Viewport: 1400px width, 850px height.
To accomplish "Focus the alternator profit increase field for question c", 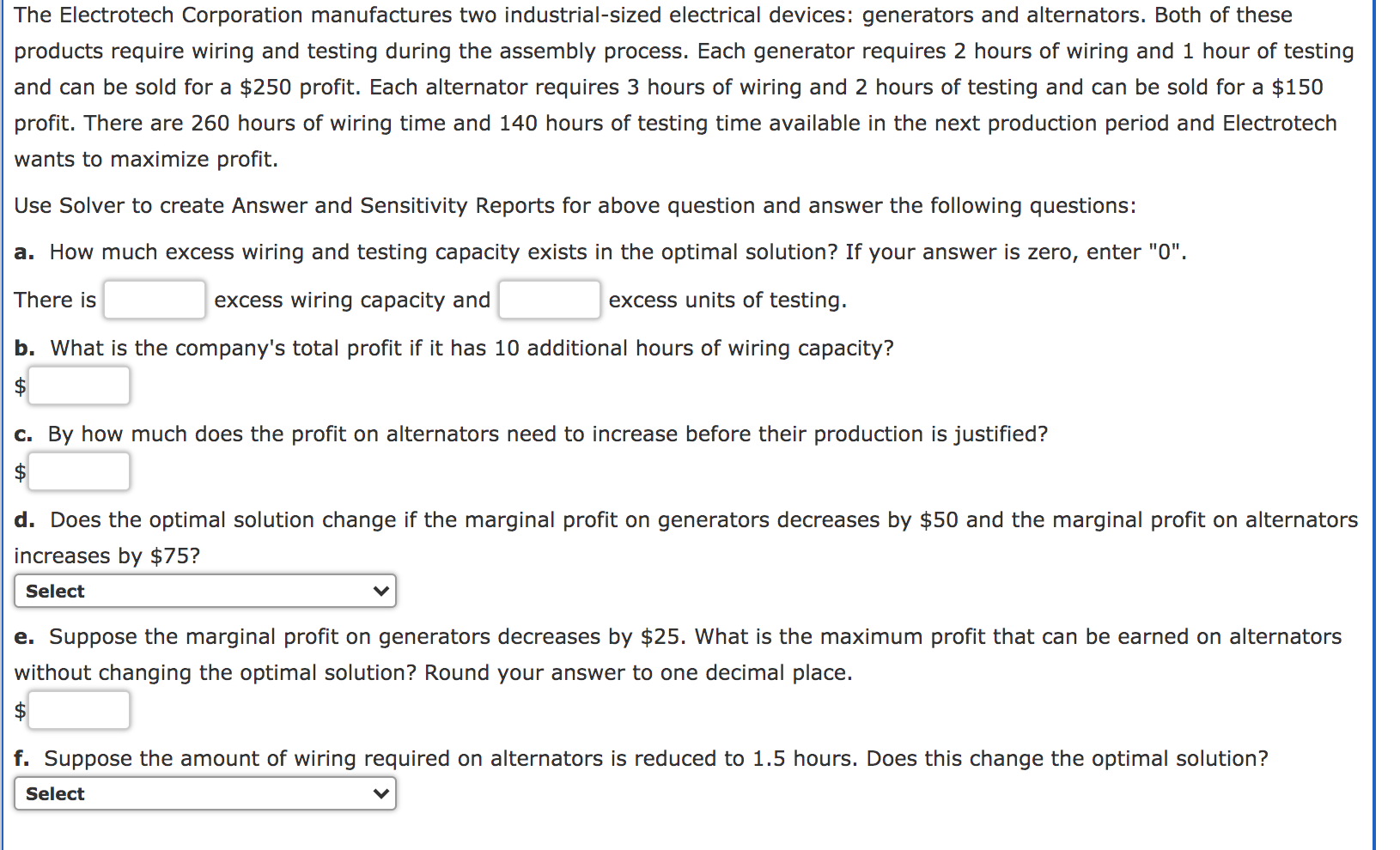I will 79,471.
